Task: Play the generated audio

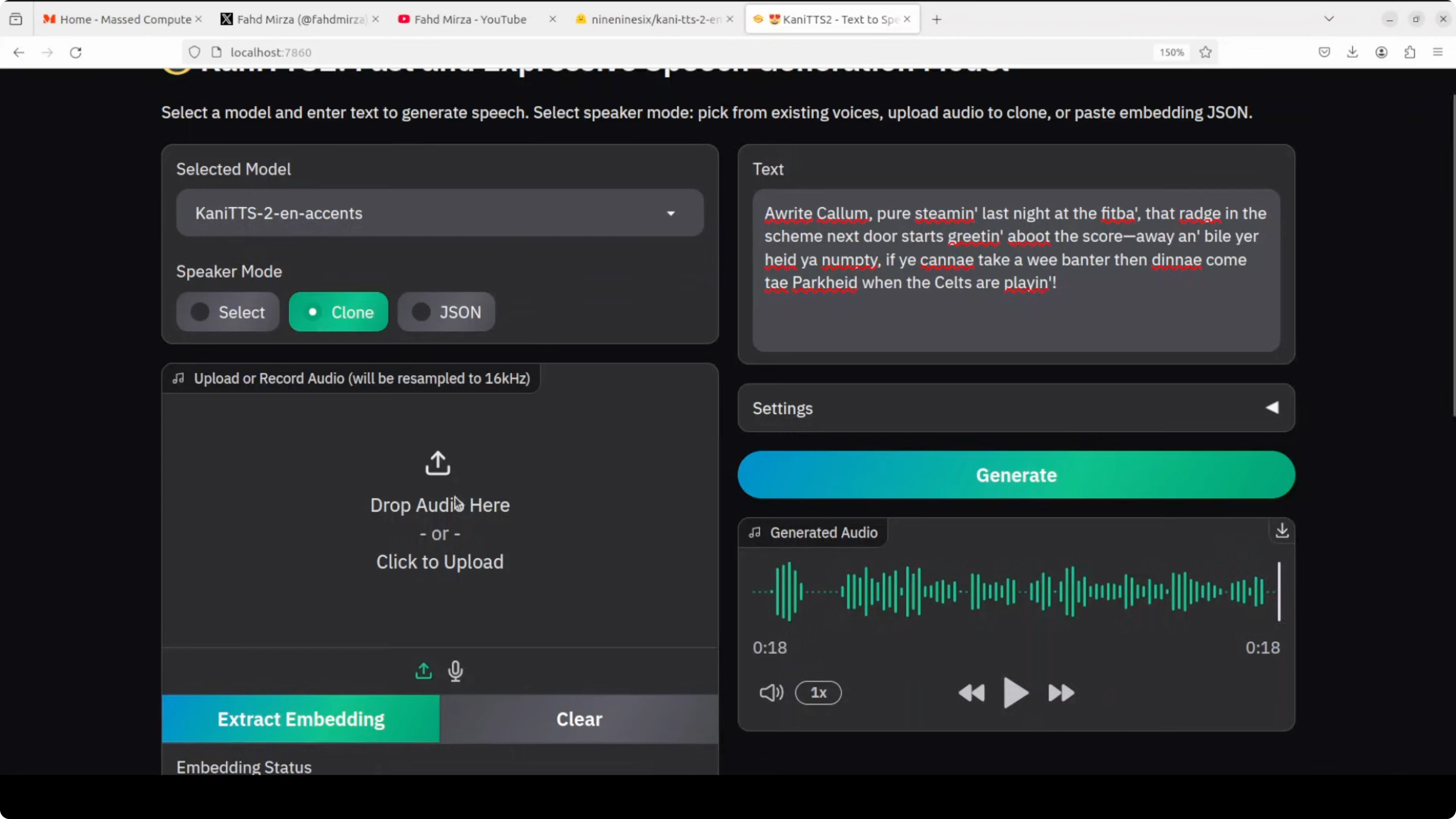Action: tap(1014, 693)
